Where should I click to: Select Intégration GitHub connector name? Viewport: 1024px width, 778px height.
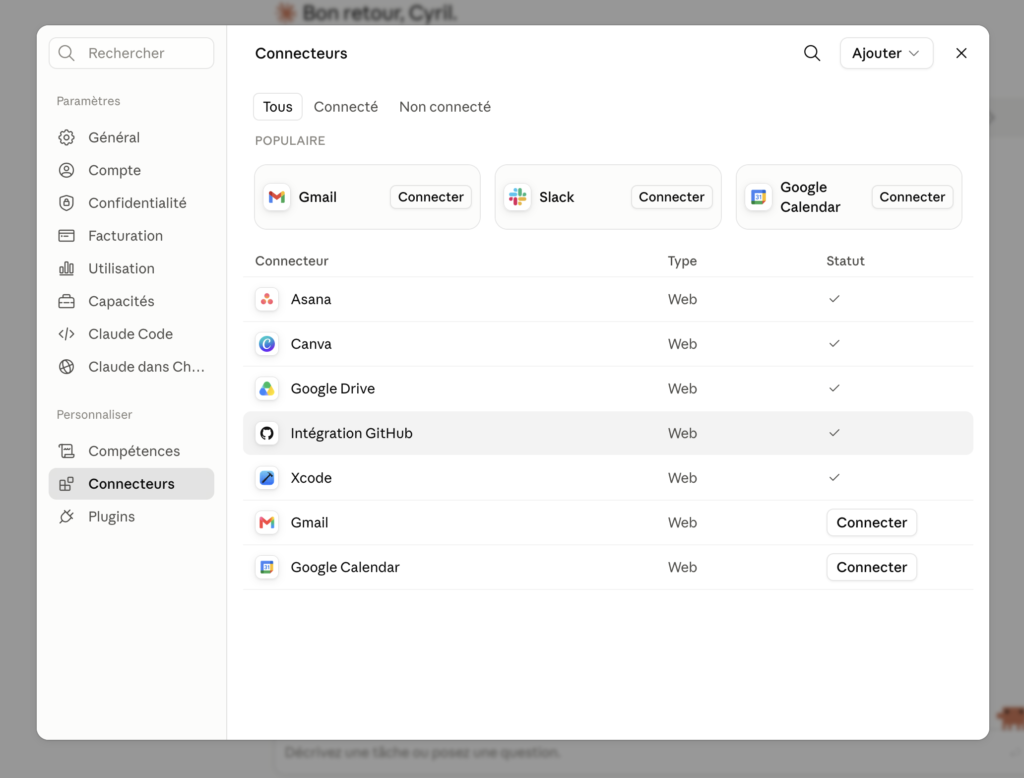click(x=351, y=433)
